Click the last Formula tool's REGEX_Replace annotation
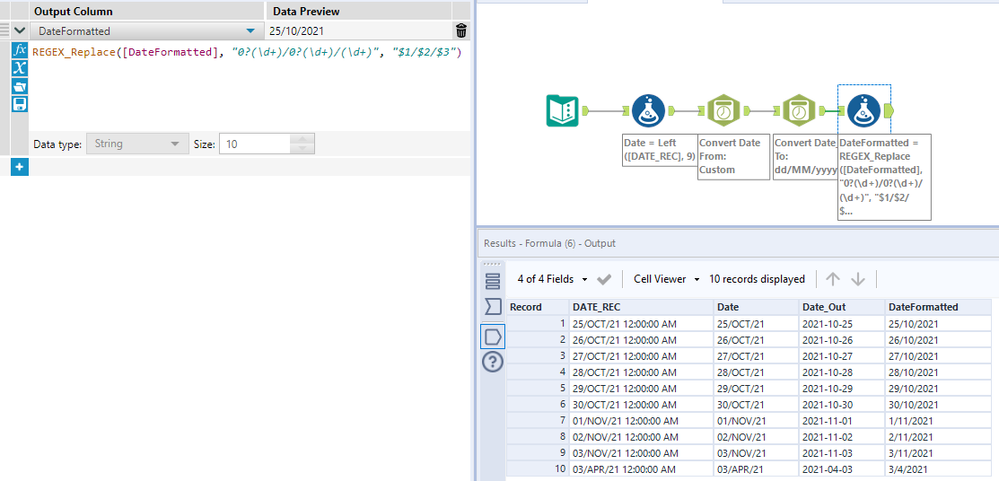 (884, 176)
